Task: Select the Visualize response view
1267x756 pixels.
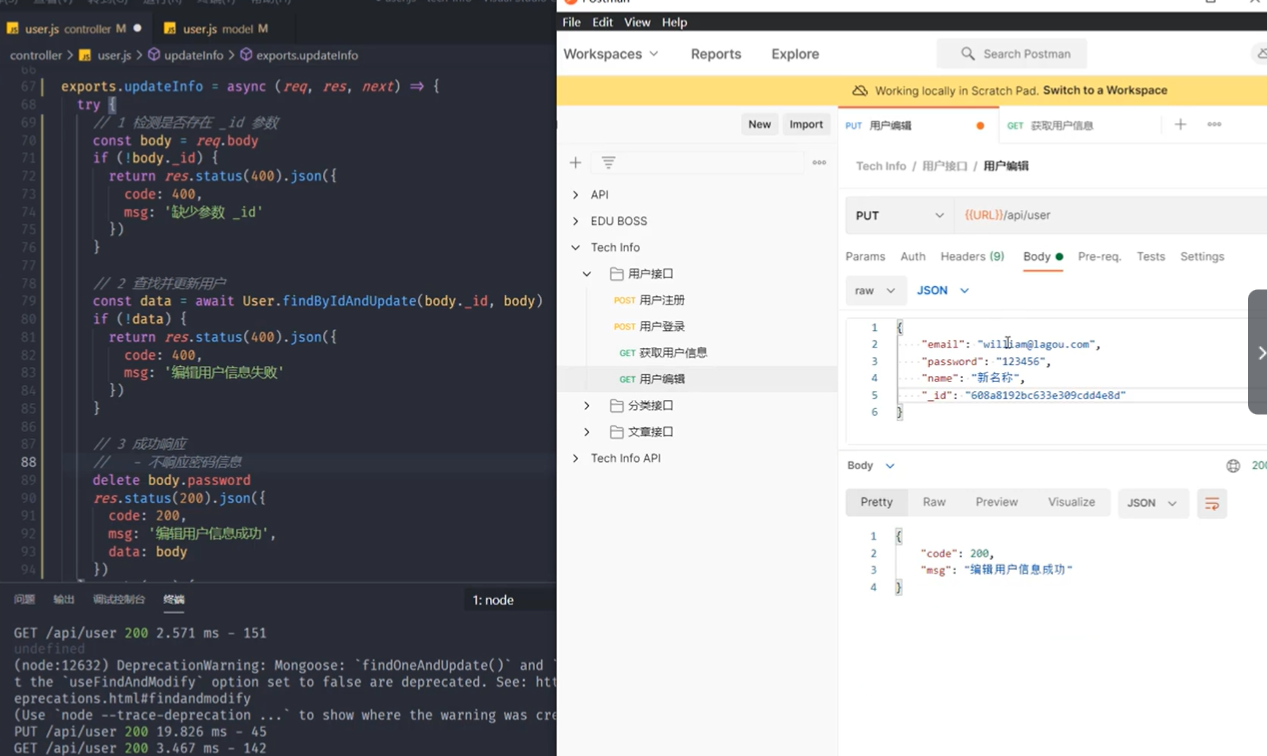Action: point(1071,502)
